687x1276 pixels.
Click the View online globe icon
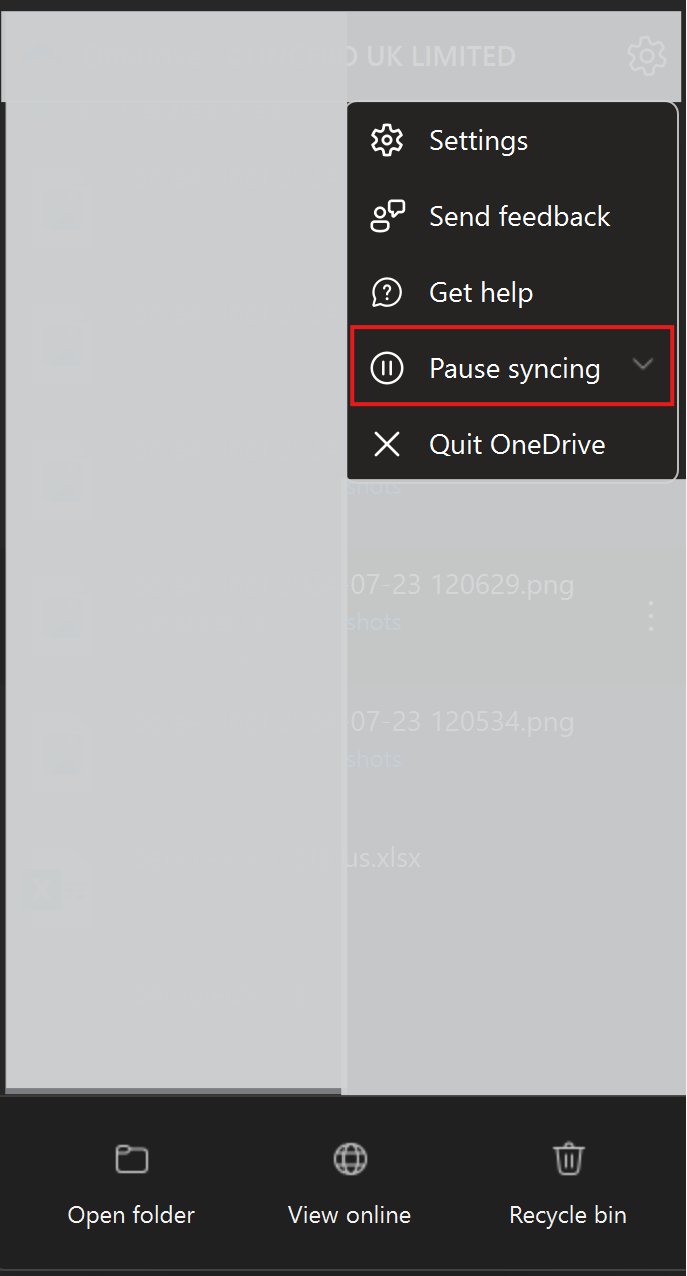(x=350, y=1160)
